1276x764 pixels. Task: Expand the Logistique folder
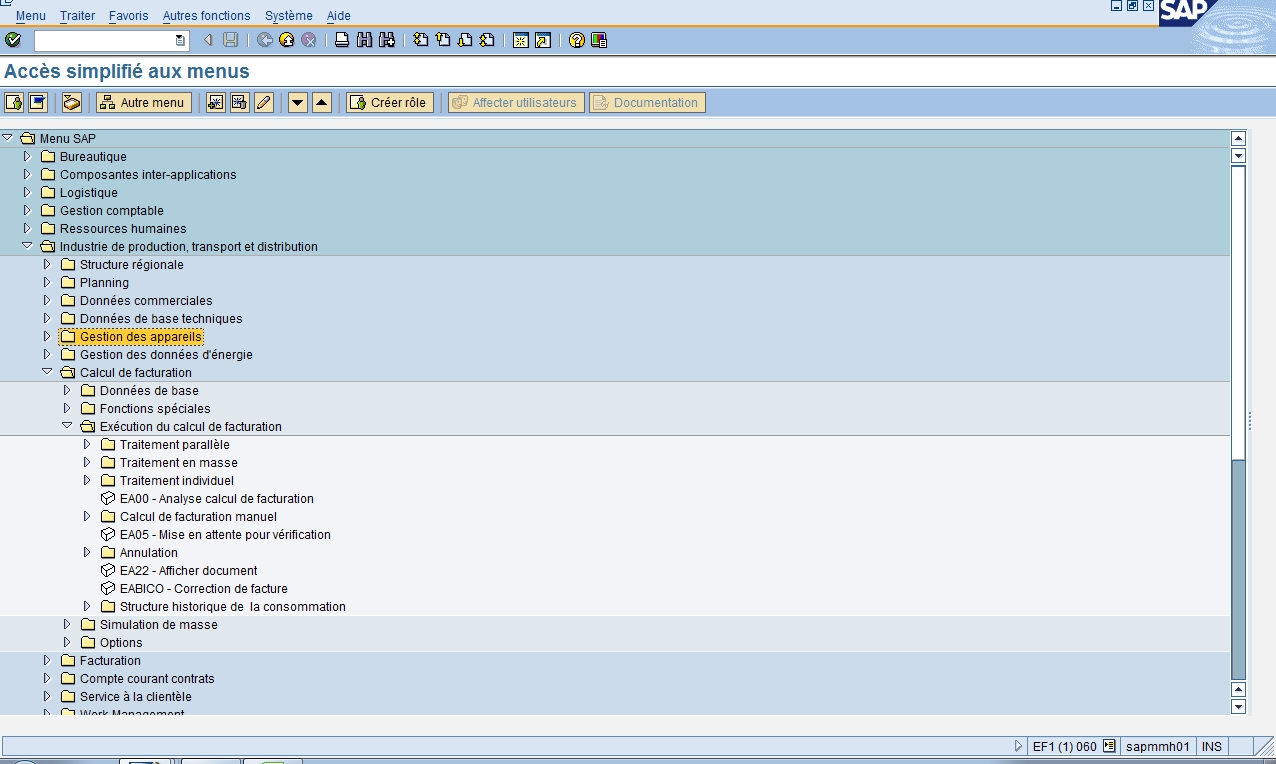tap(27, 192)
